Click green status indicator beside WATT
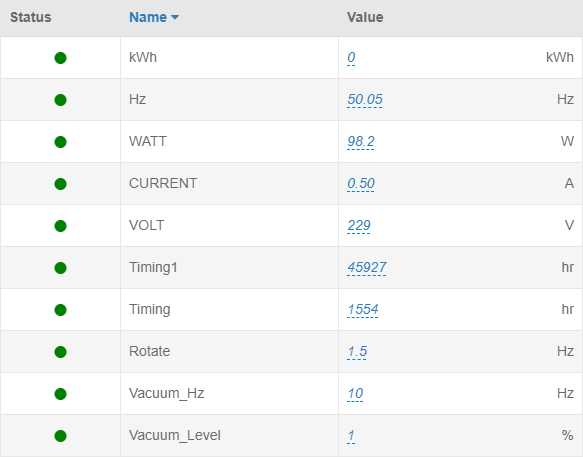Screen dimensions: 583x457 point(60,142)
